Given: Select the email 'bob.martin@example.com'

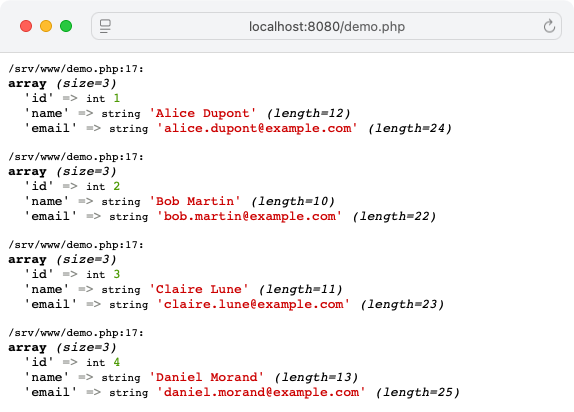Looking at the screenshot, I should click(x=250, y=216).
